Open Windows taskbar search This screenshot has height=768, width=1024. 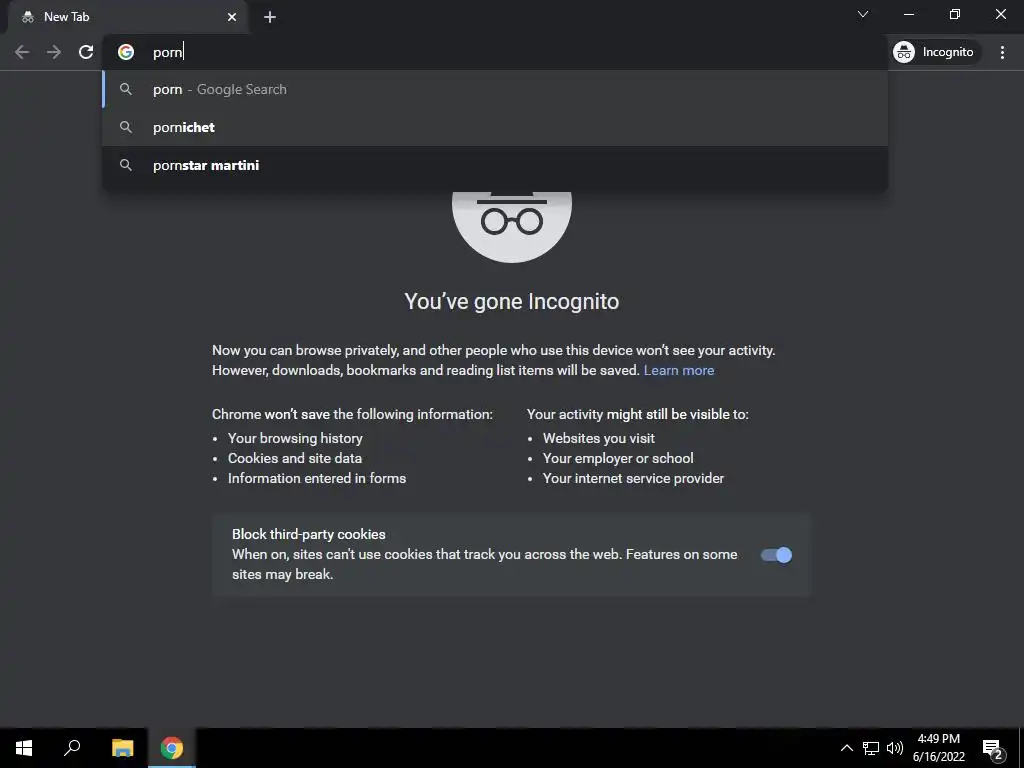point(72,748)
